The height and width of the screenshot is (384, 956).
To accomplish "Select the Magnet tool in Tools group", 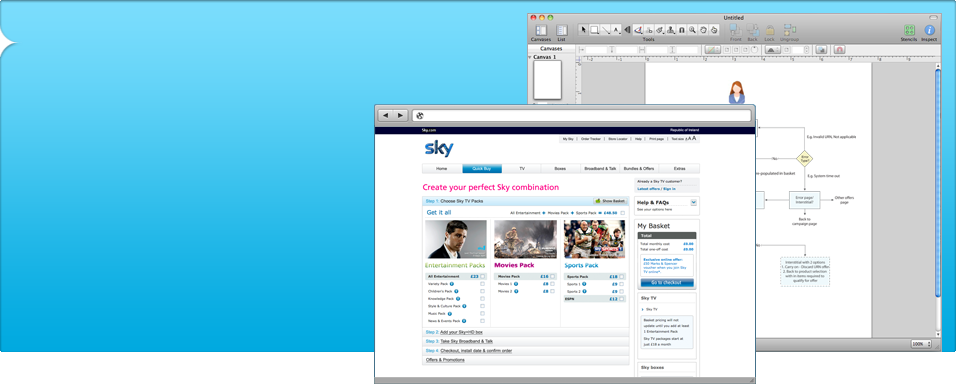I will click(x=682, y=29).
